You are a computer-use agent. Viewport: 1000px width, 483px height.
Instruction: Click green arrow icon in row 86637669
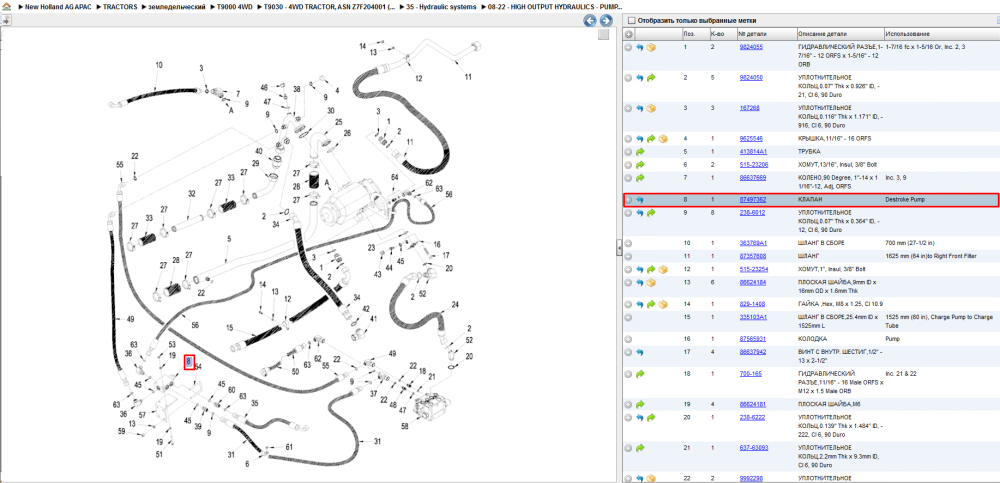pos(640,178)
